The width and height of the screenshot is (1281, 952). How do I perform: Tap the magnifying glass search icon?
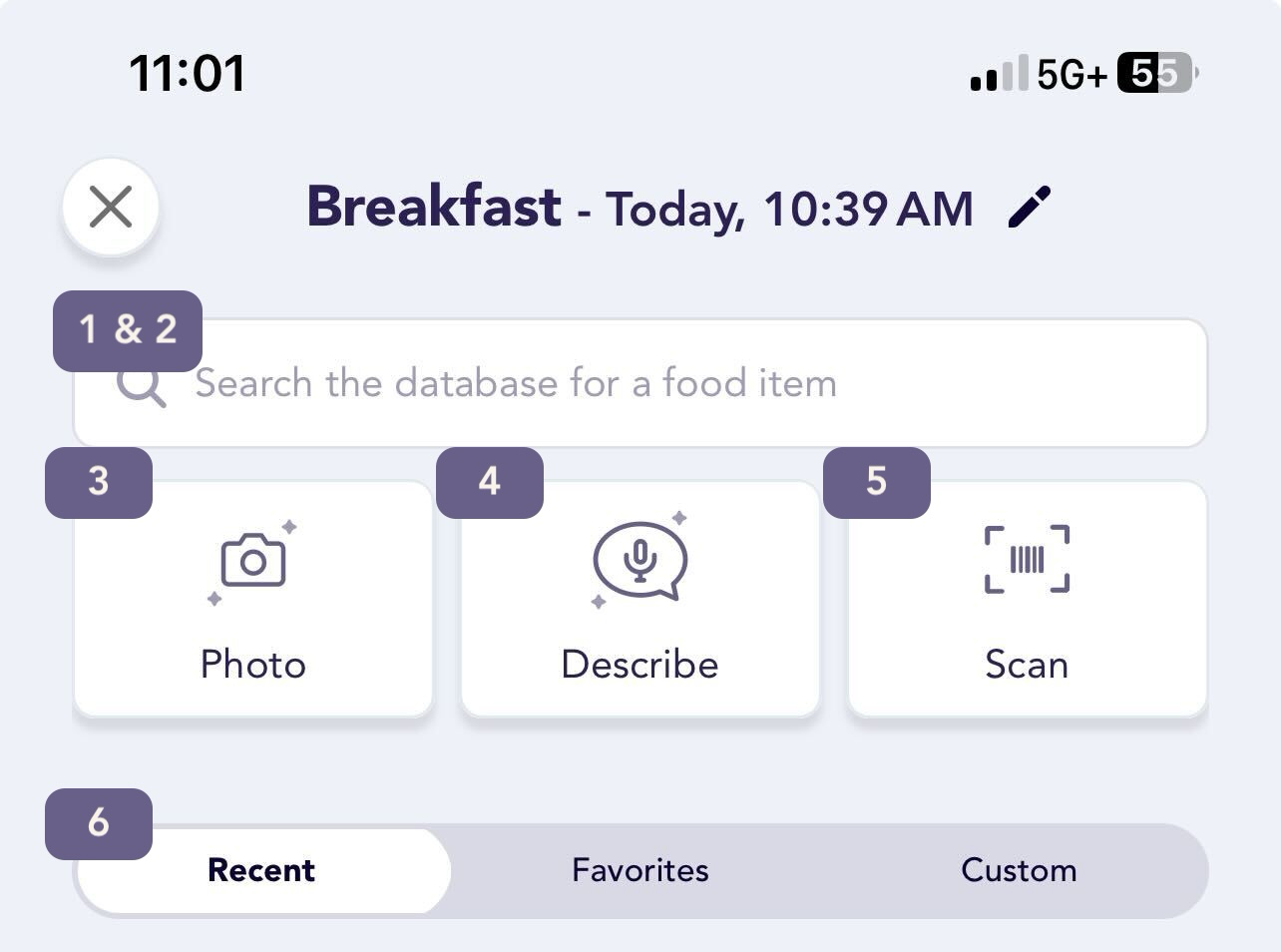click(x=141, y=385)
